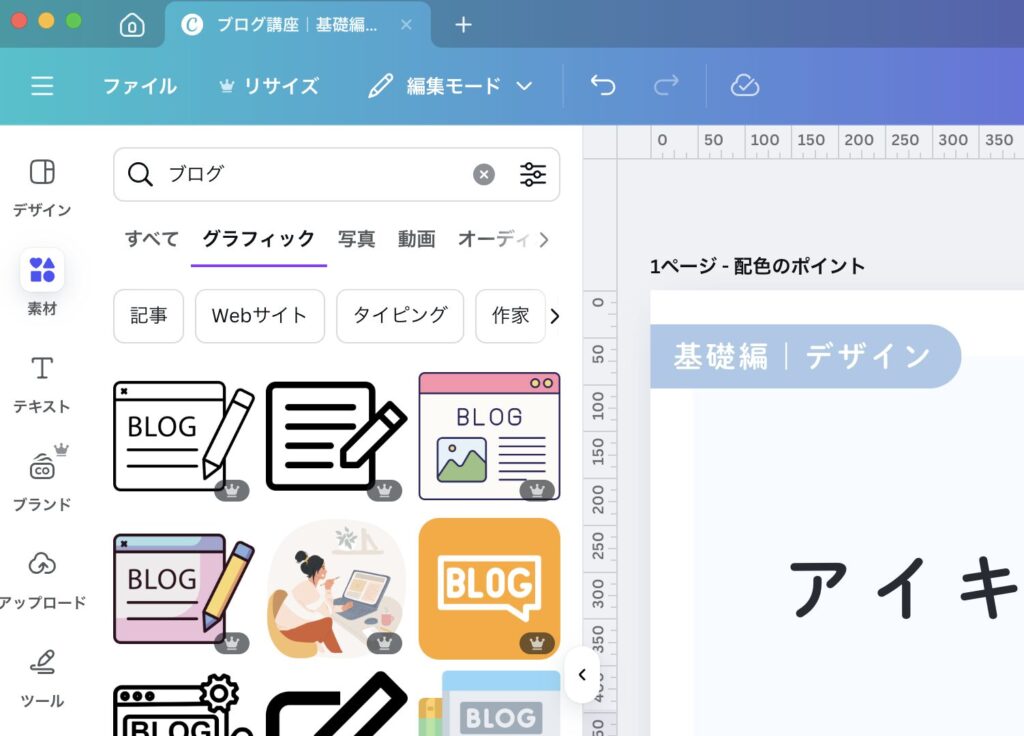This screenshot has width=1024, height=736.
Task: Select the アイキ heading text on canvas
Action: [x=904, y=588]
